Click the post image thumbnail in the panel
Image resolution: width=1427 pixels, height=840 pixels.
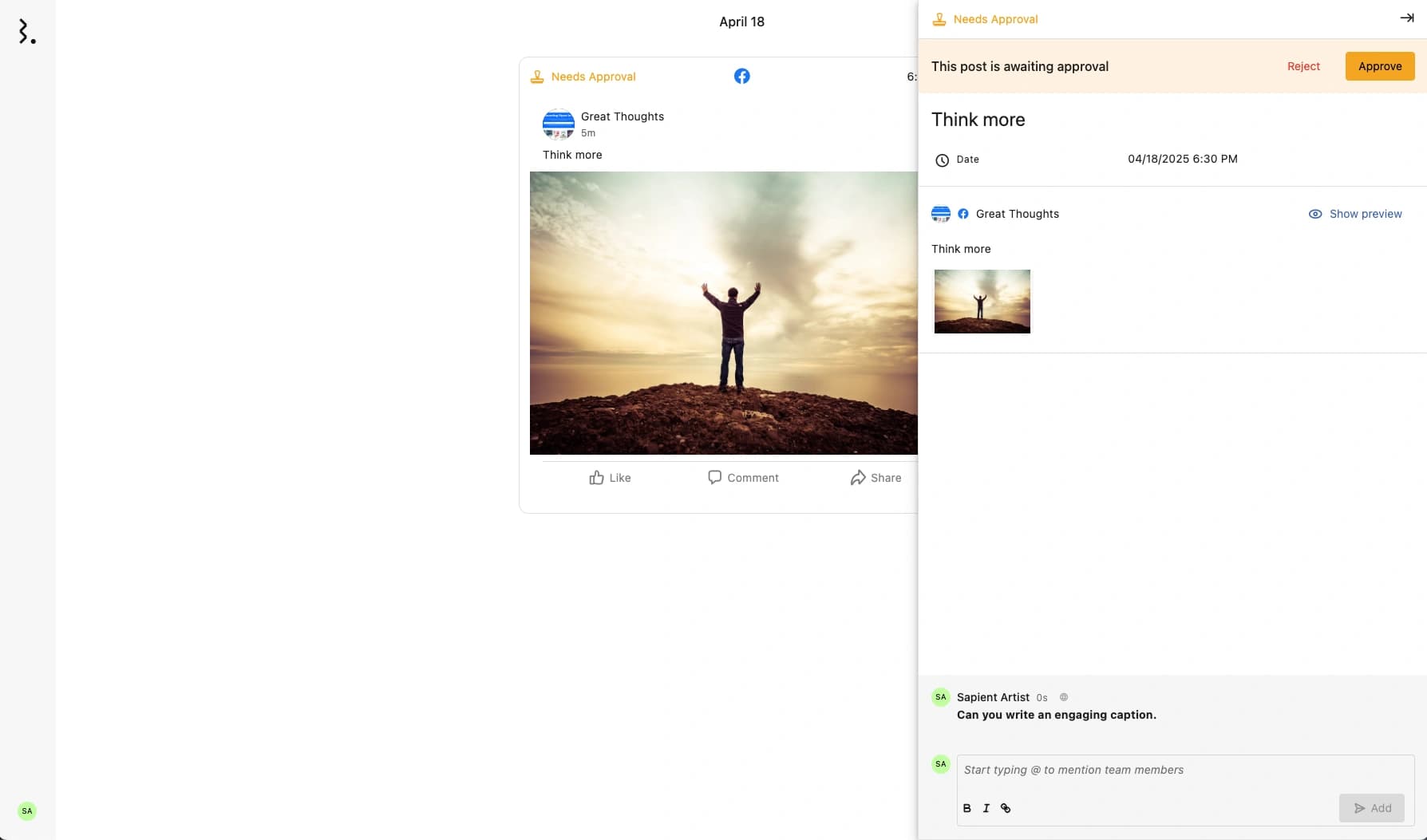coord(982,301)
